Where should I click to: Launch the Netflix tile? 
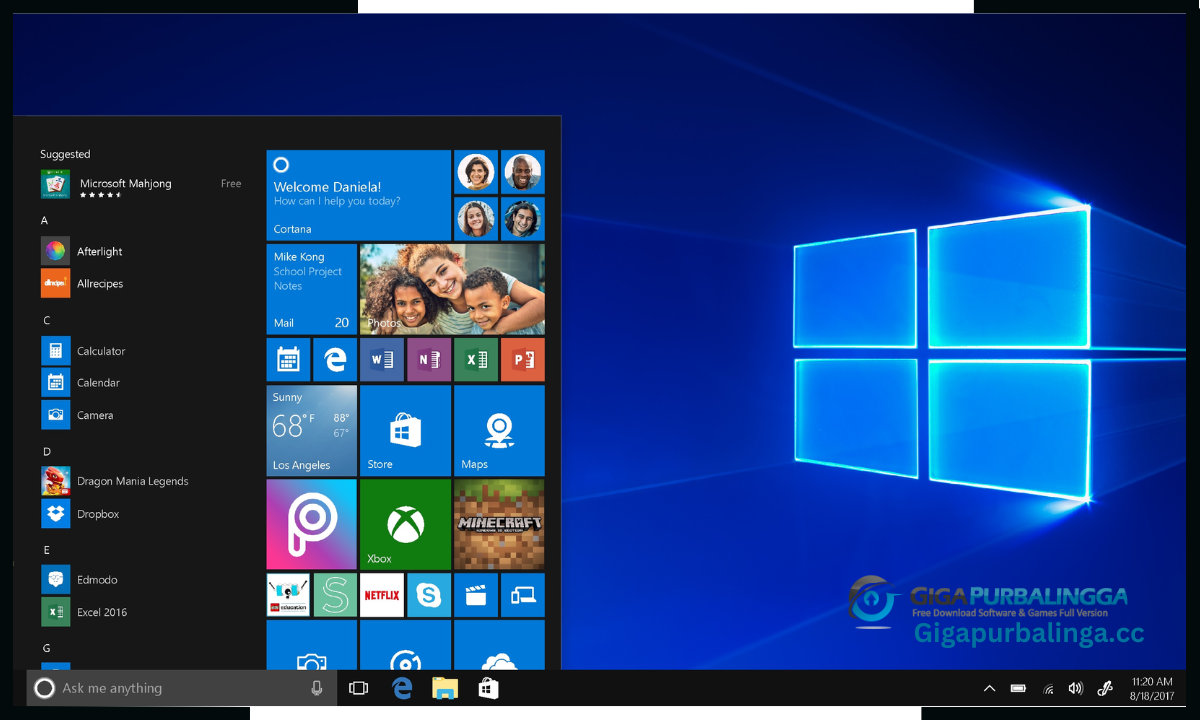[x=382, y=595]
